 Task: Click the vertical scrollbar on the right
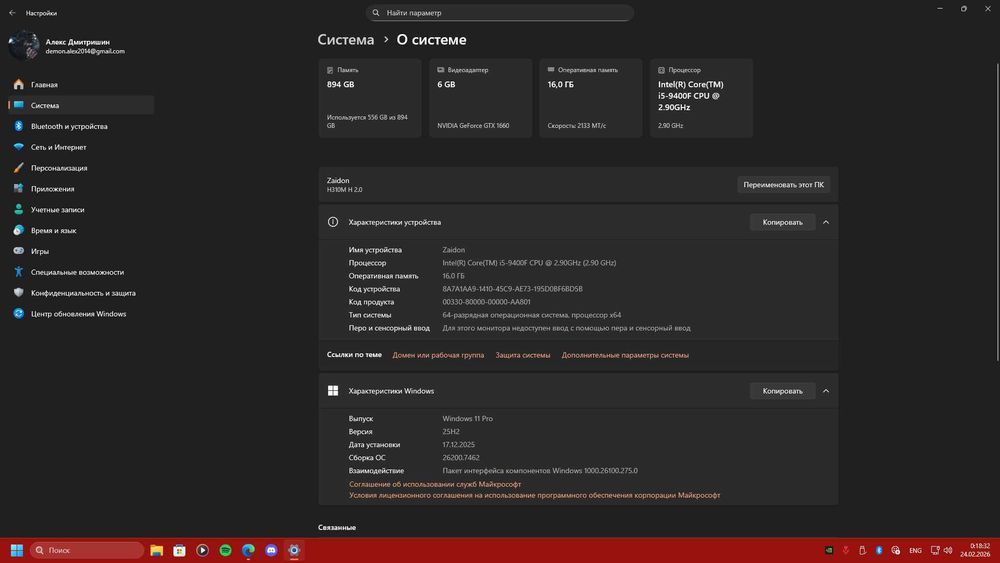997,212
